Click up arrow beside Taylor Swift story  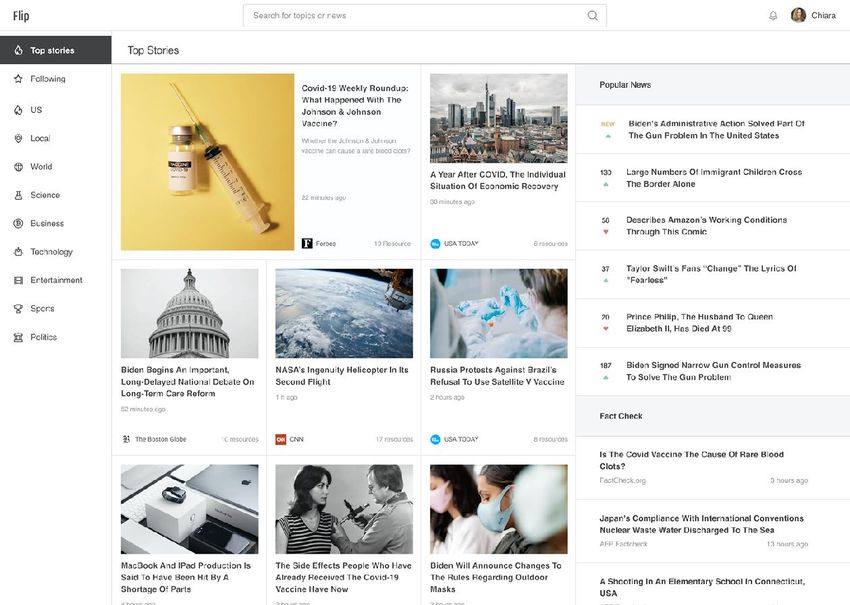pyautogui.click(x=606, y=280)
